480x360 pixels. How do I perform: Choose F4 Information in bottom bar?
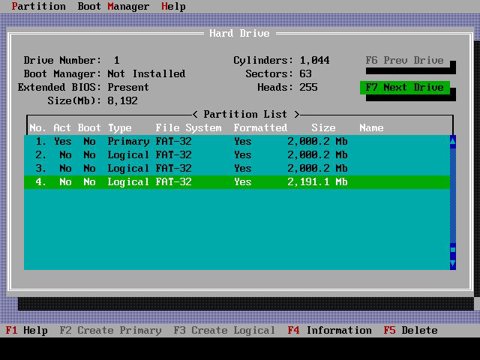tap(330, 330)
